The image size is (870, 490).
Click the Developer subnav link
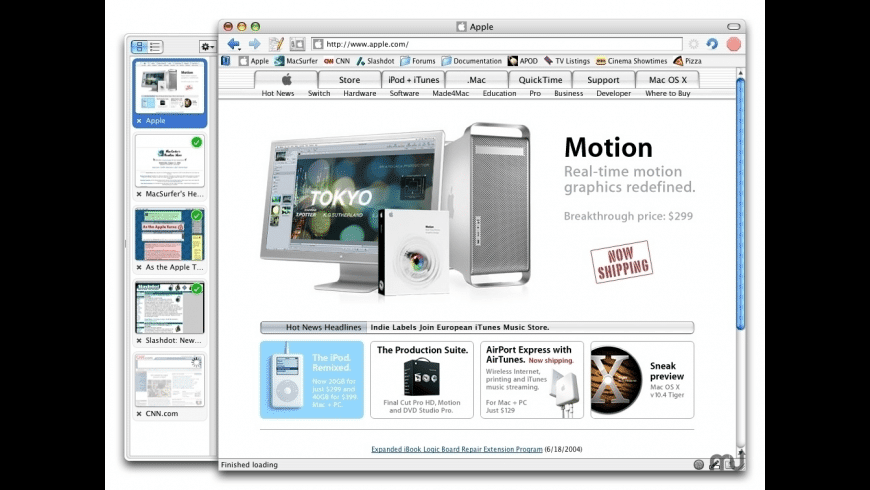pos(613,93)
